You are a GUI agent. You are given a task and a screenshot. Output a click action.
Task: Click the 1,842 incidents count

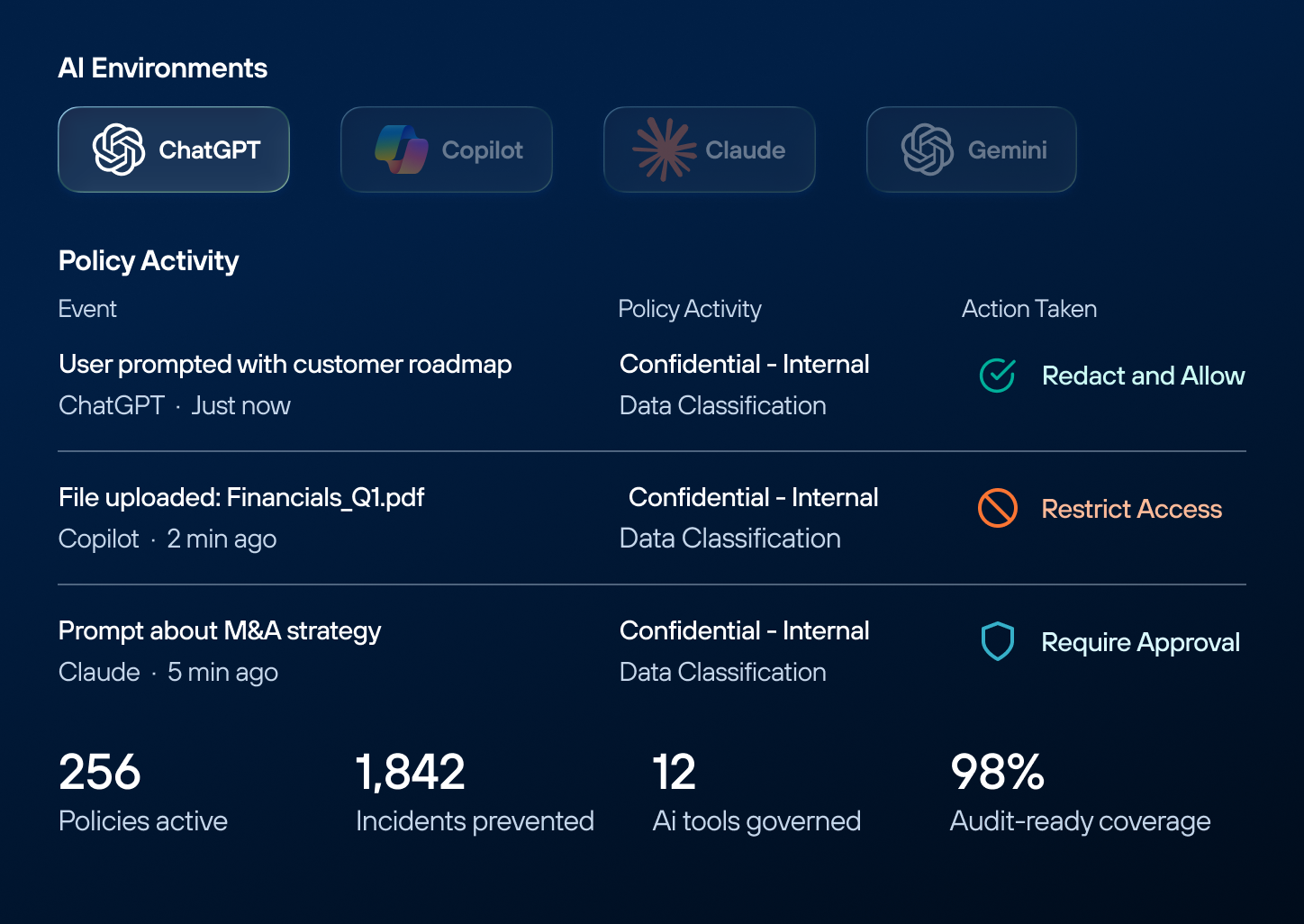point(411,772)
